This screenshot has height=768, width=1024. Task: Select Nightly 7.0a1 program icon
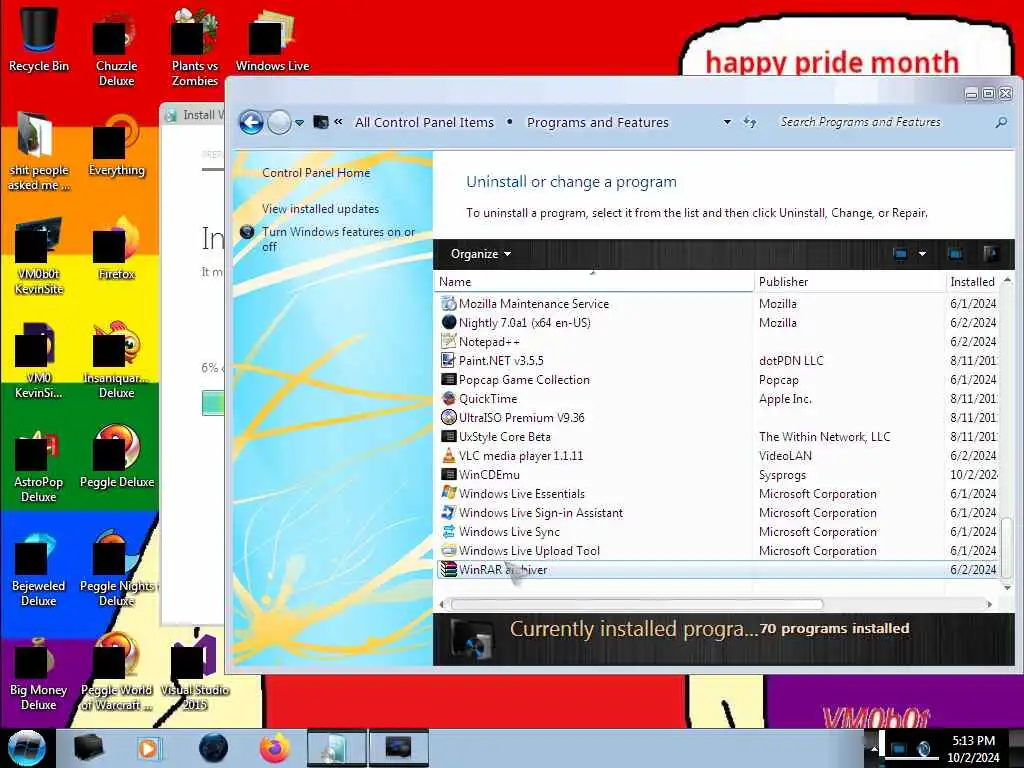tap(448, 322)
